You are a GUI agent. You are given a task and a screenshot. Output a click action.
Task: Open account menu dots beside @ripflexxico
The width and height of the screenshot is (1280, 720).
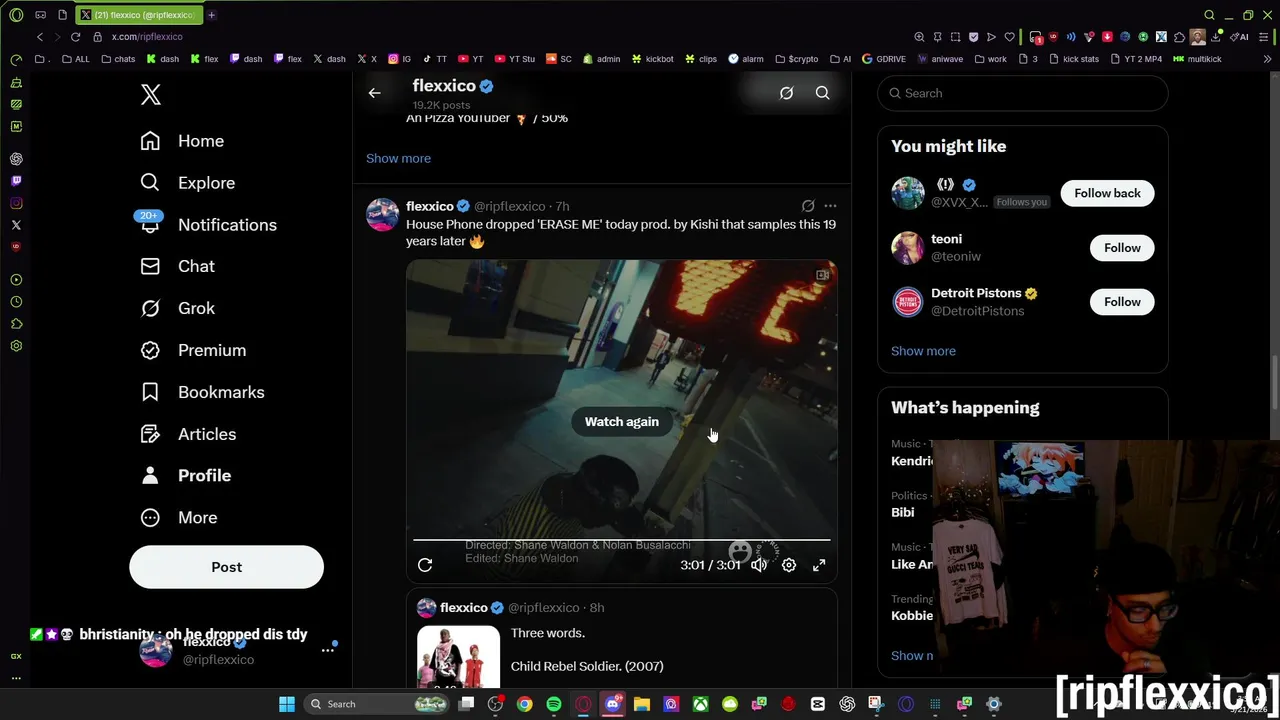click(327, 650)
